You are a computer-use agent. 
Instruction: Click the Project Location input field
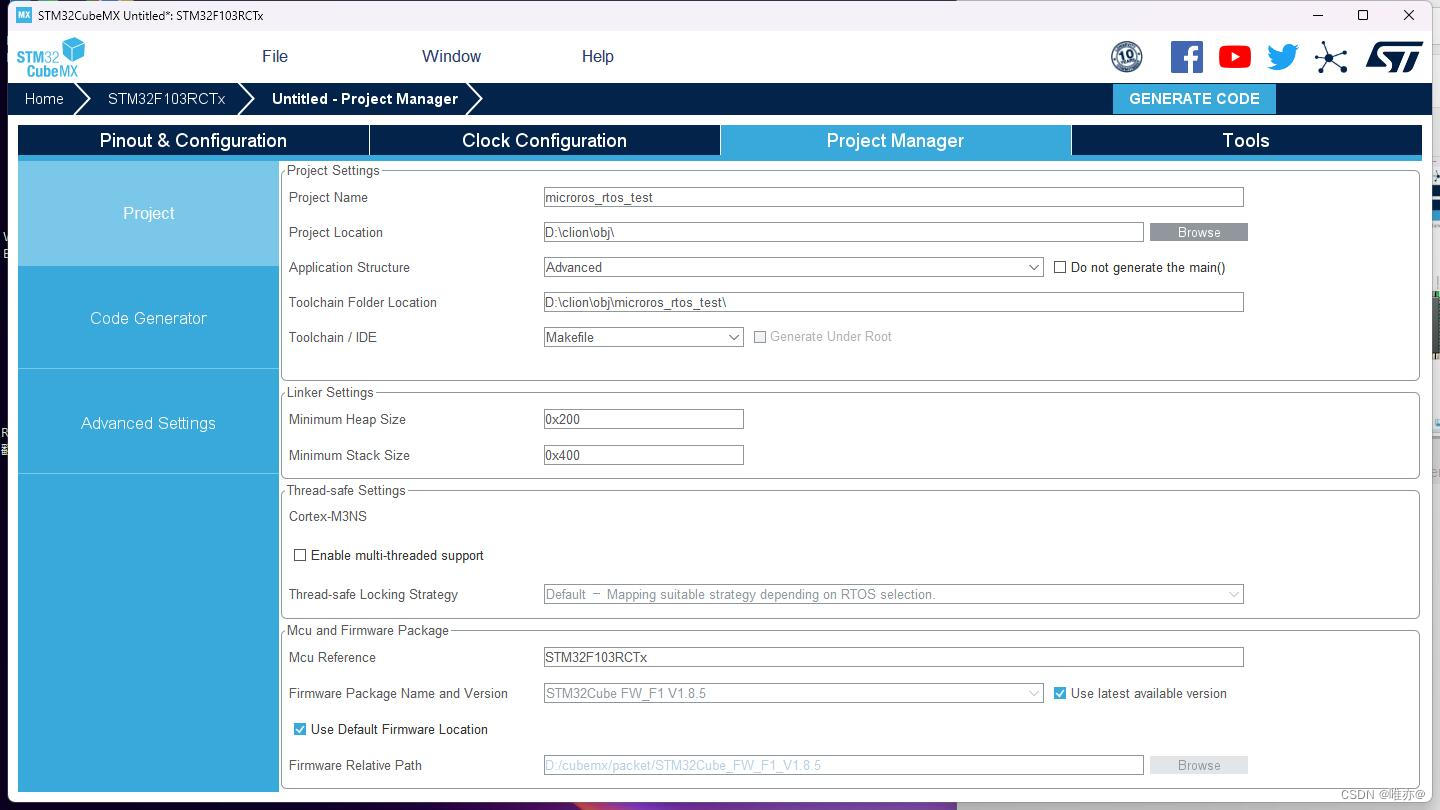click(844, 232)
